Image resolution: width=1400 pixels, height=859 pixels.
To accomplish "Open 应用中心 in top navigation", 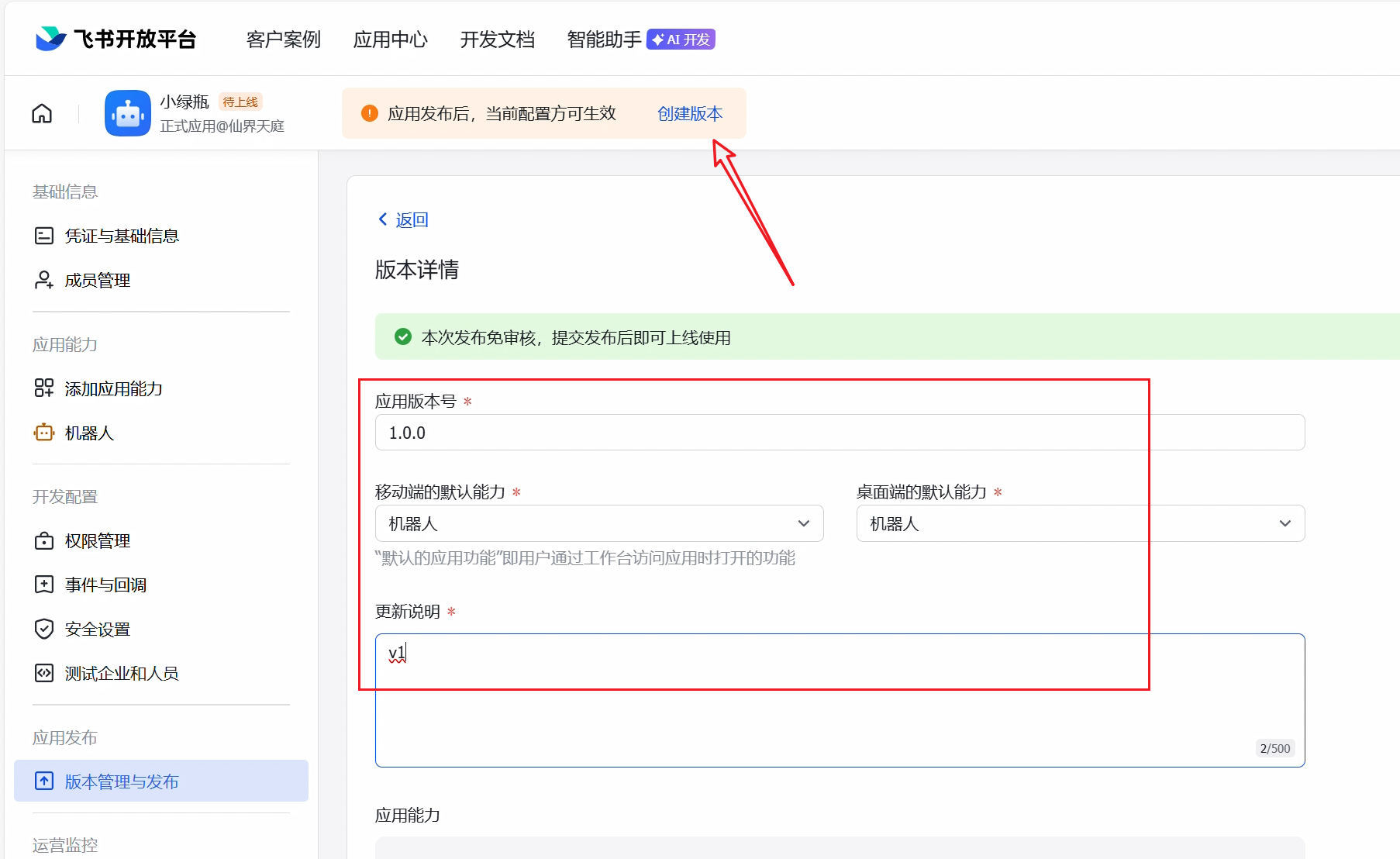I will click(390, 40).
